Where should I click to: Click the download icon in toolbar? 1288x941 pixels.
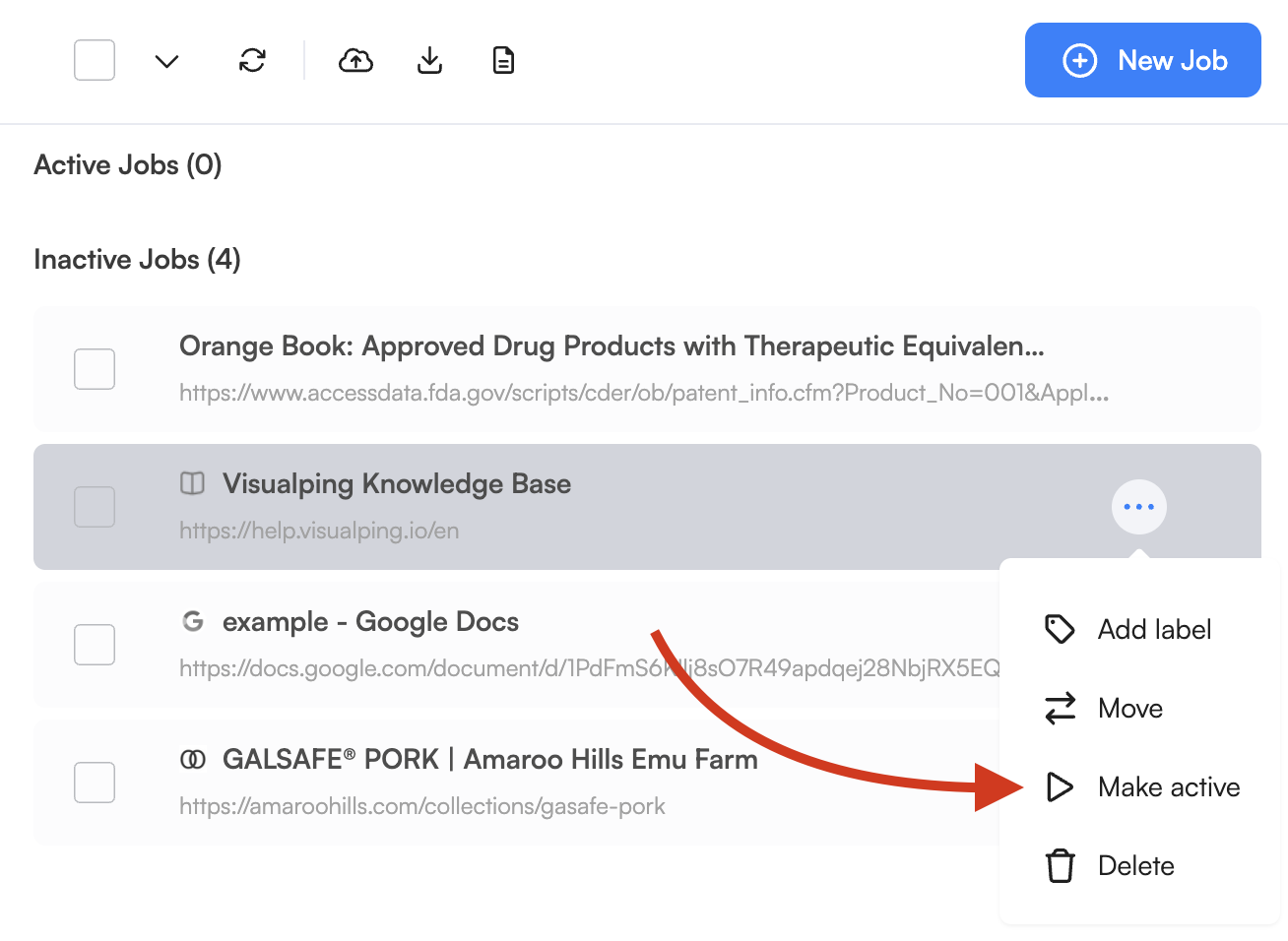click(x=429, y=61)
